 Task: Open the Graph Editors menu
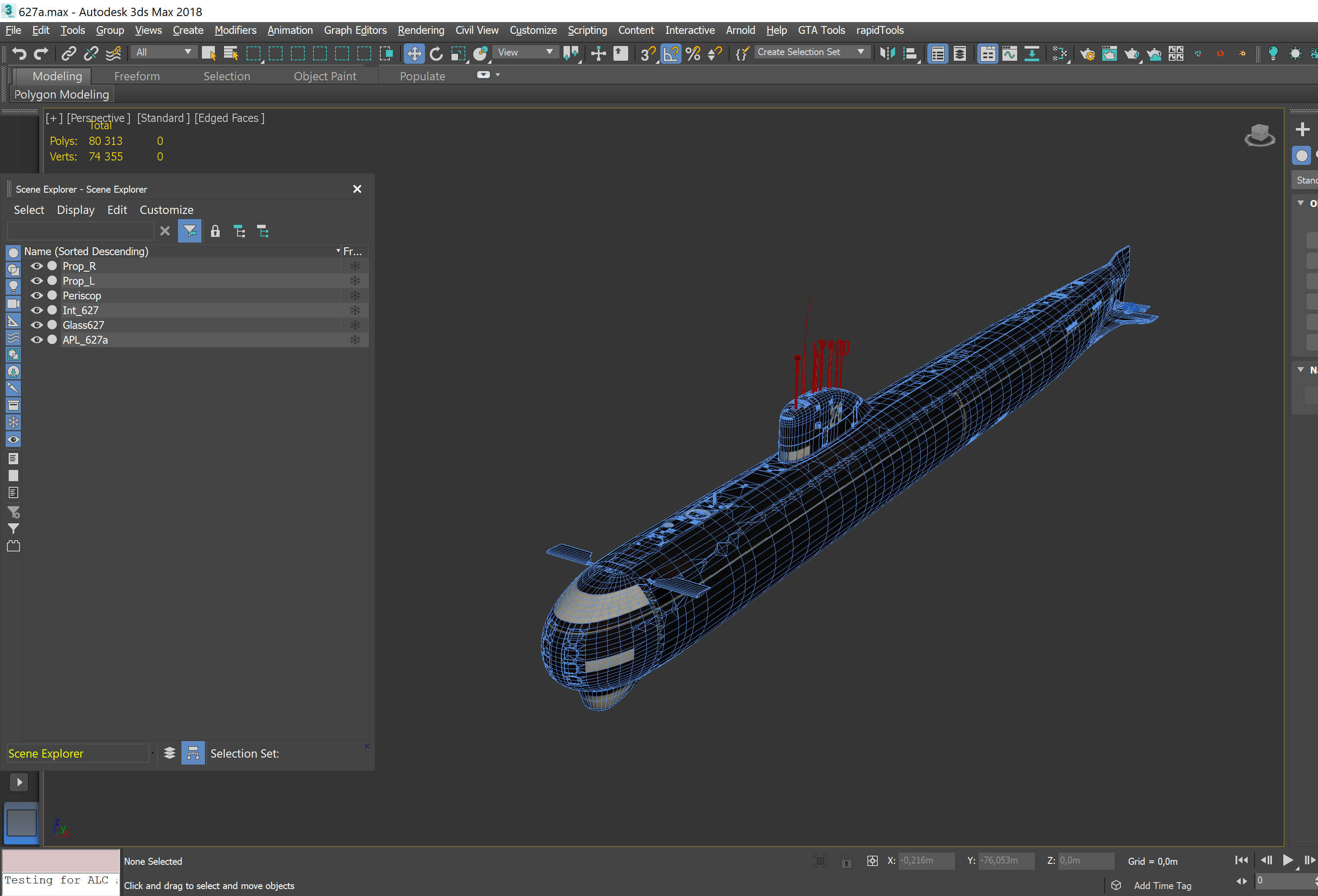[x=355, y=30]
